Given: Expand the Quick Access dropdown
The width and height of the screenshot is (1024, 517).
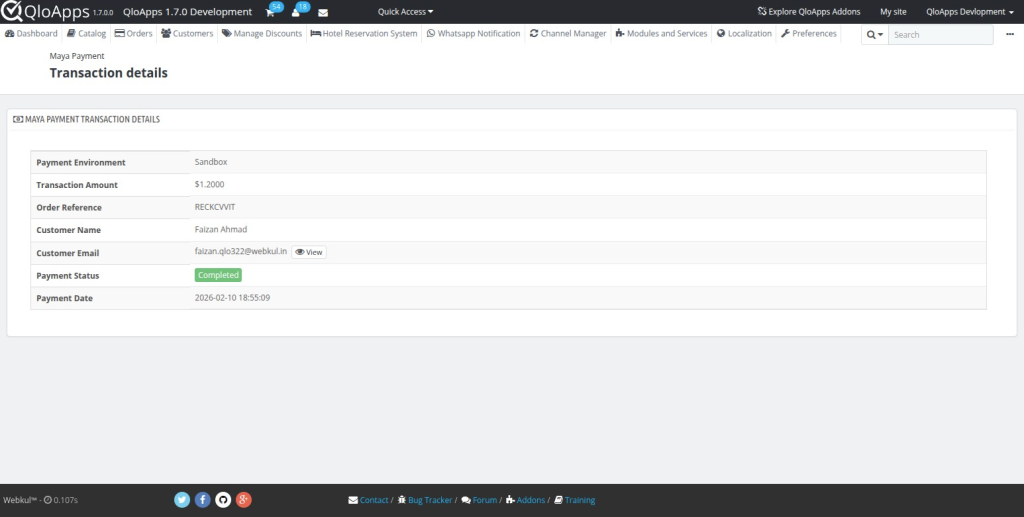Looking at the screenshot, I should click(x=405, y=12).
